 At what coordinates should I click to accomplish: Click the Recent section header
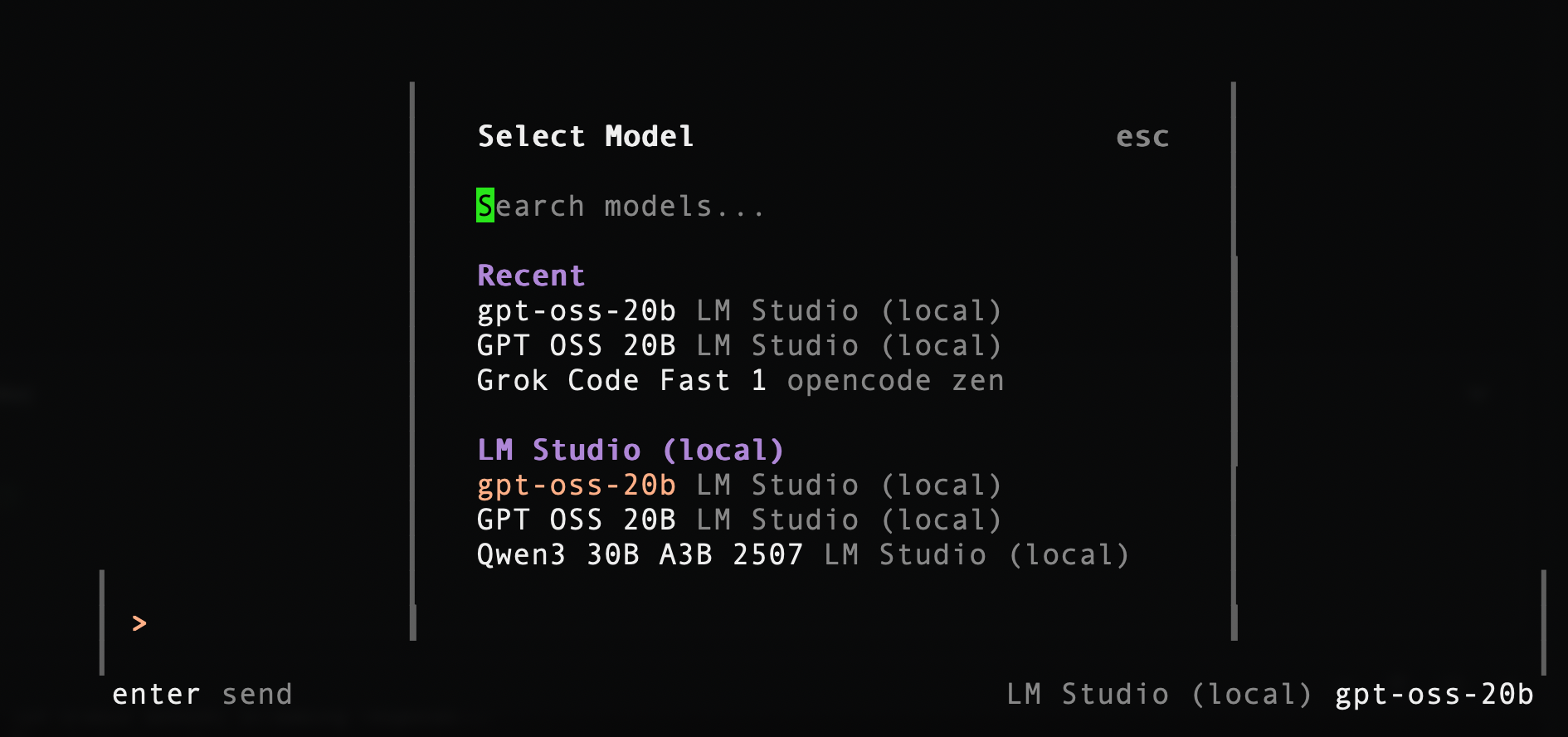pyautogui.click(x=531, y=276)
